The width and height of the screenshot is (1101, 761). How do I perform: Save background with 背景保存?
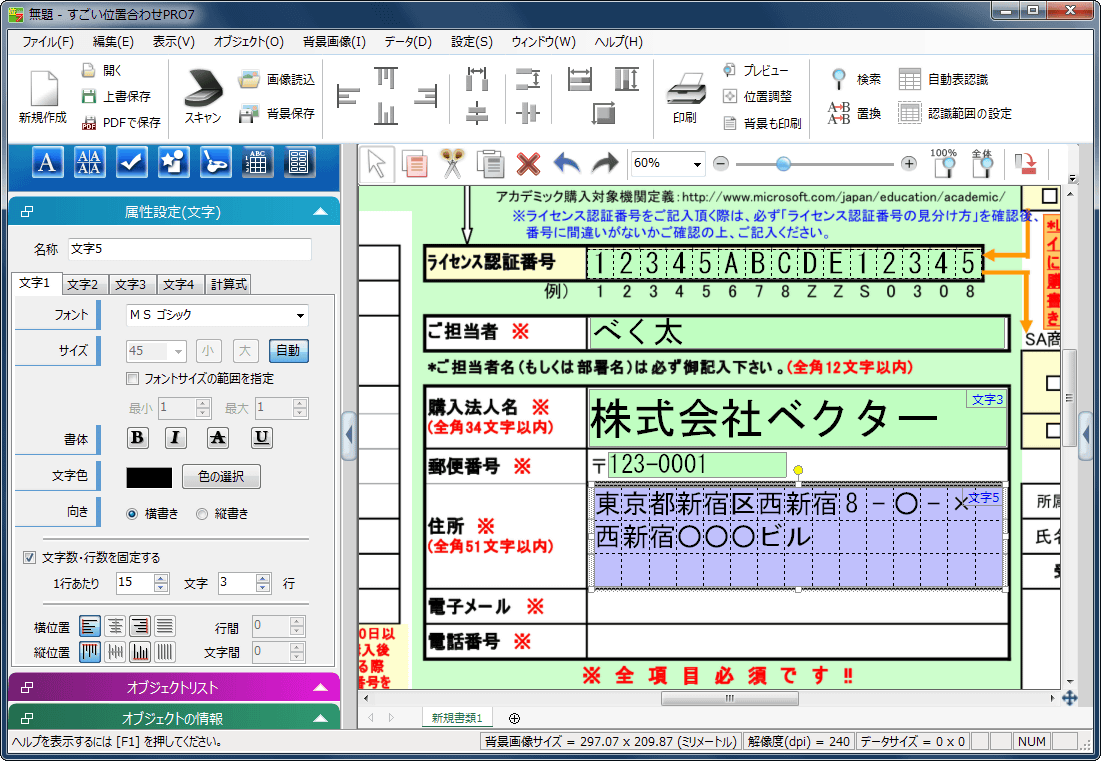pyautogui.click(x=276, y=113)
